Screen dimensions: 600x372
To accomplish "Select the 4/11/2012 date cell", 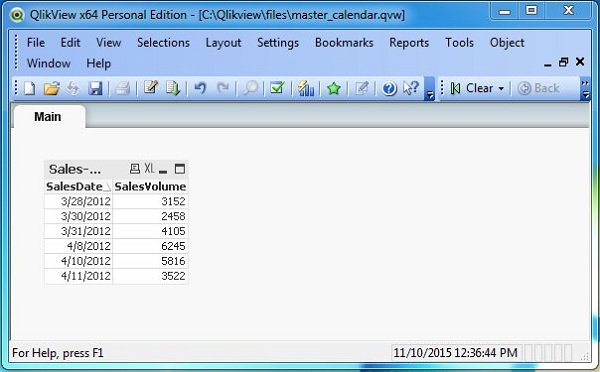I will [78, 276].
